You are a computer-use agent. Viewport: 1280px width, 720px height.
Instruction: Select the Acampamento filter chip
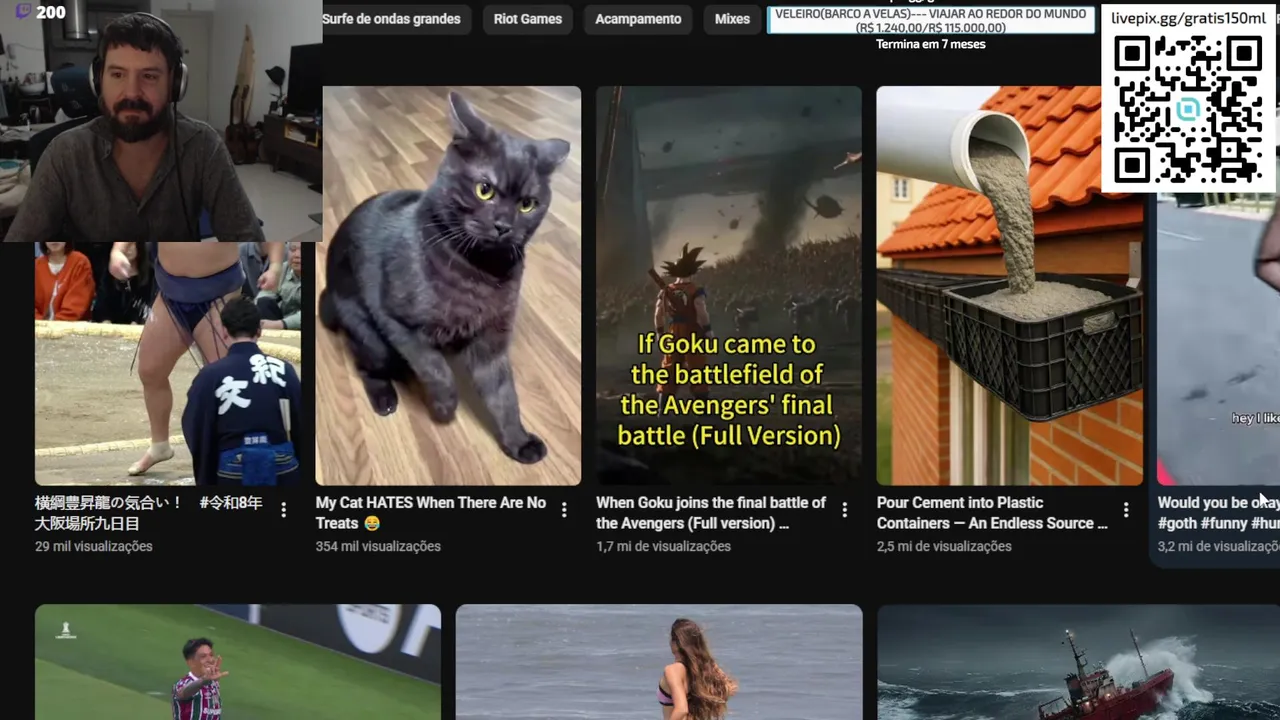pos(638,19)
